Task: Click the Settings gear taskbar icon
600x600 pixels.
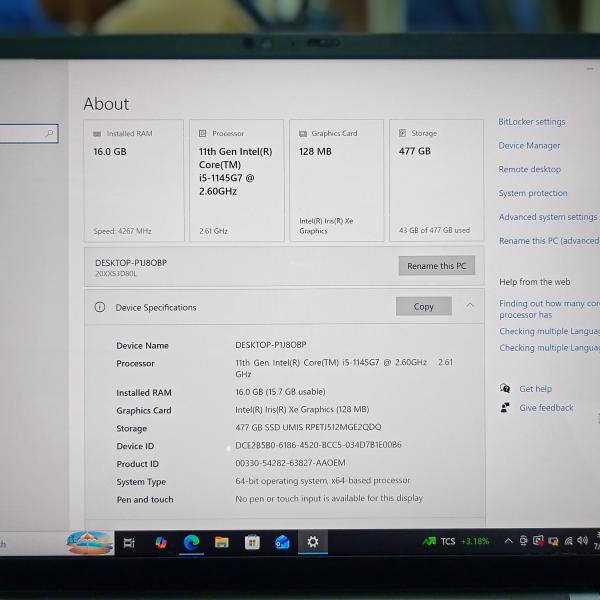Action: [313, 541]
